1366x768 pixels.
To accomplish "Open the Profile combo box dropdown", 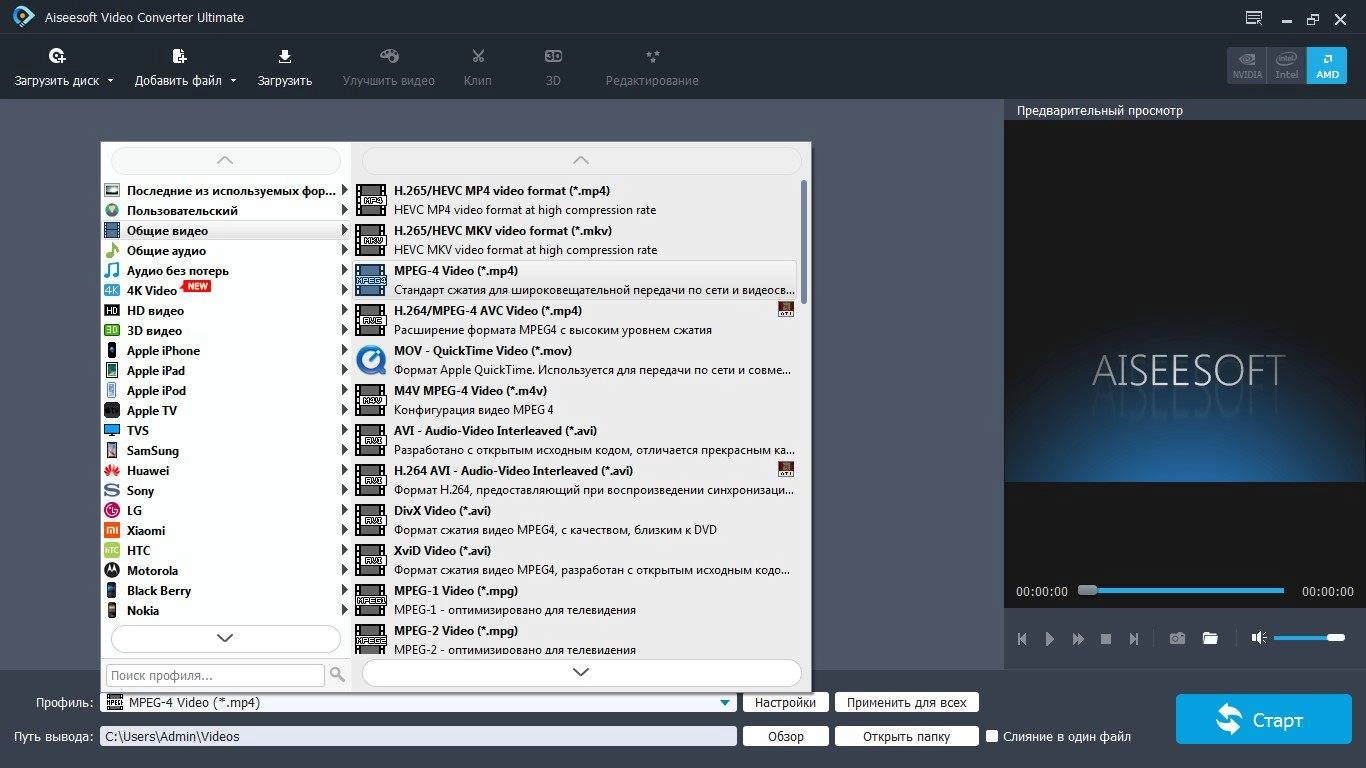I will [725, 703].
